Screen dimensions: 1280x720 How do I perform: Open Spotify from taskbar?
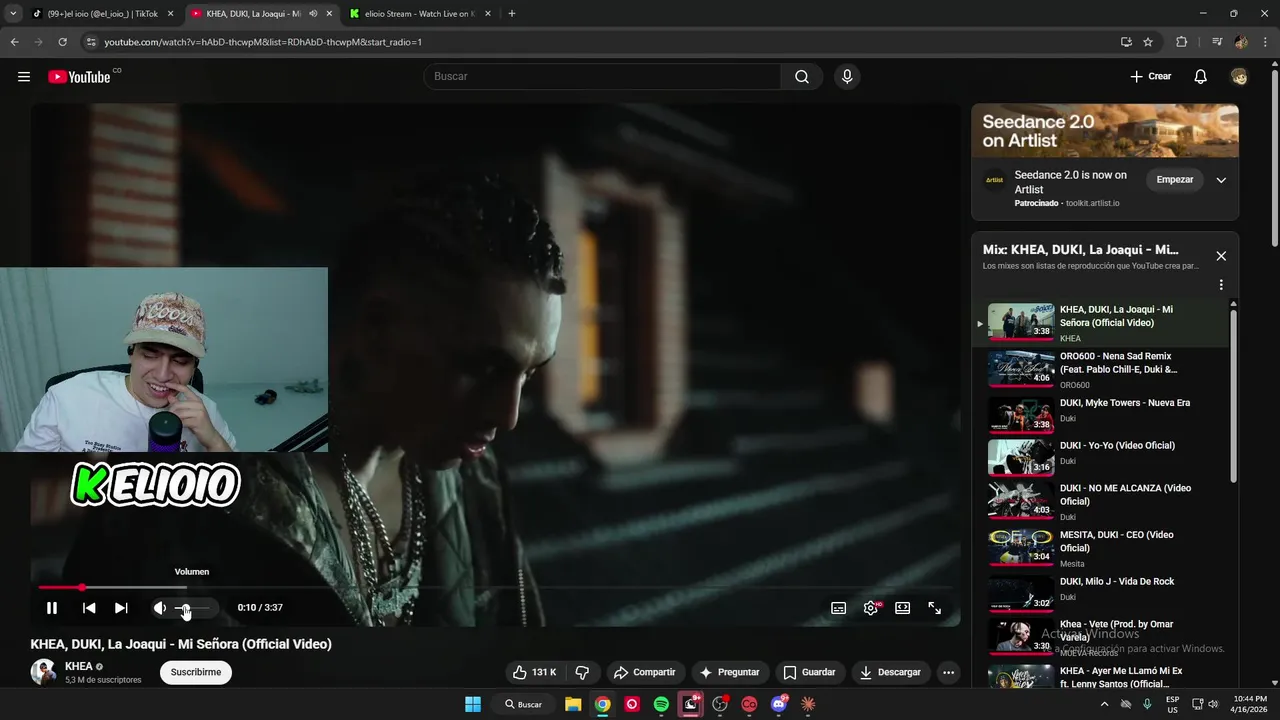pyautogui.click(x=661, y=704)
